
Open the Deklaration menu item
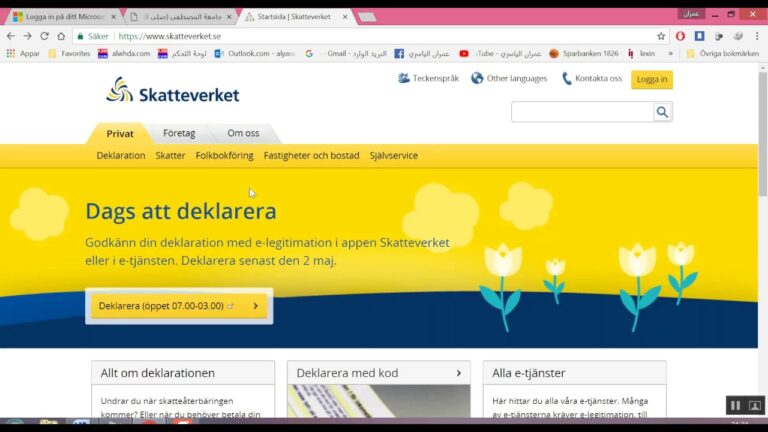pyautogui.click(x=121, y=156)
